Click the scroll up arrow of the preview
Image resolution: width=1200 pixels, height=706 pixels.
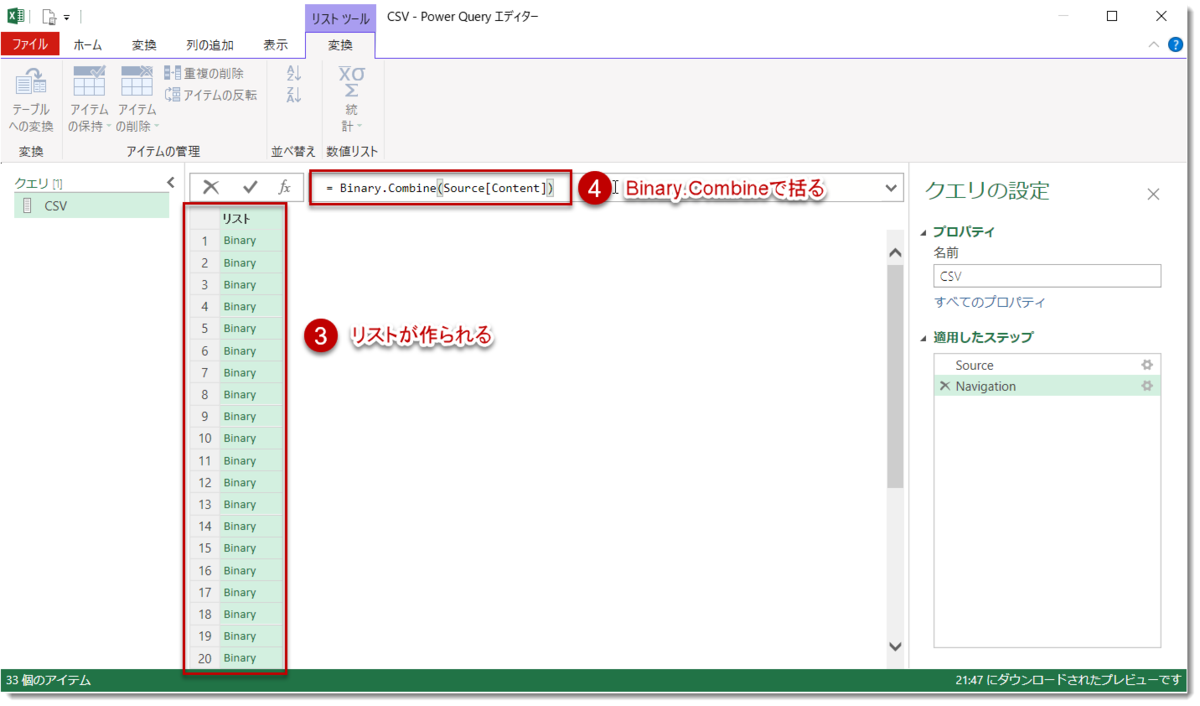point(895,254)
